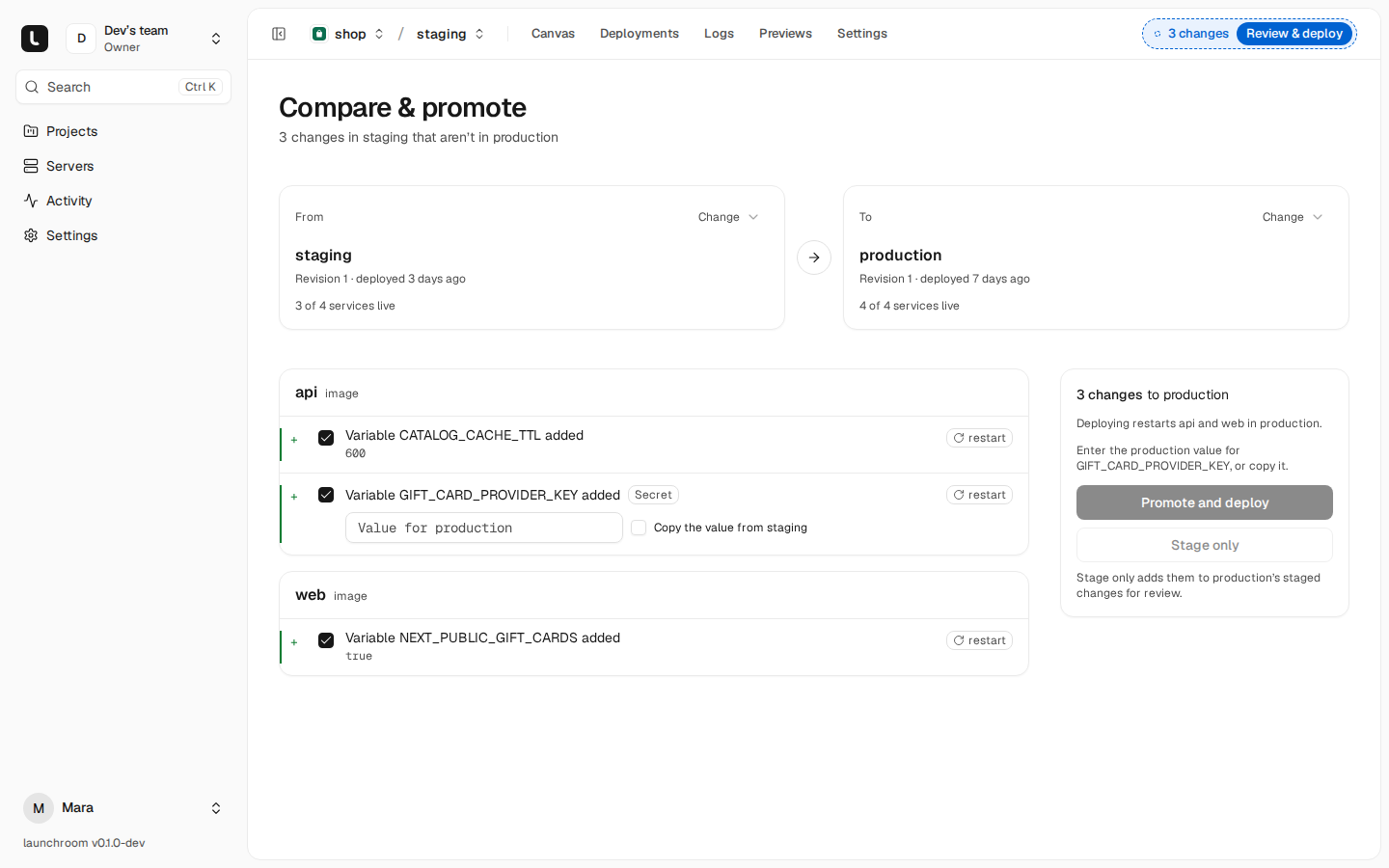Screen dimensions: 1389x868
Task: Click the green shop project icon
Action: (319, 34)
